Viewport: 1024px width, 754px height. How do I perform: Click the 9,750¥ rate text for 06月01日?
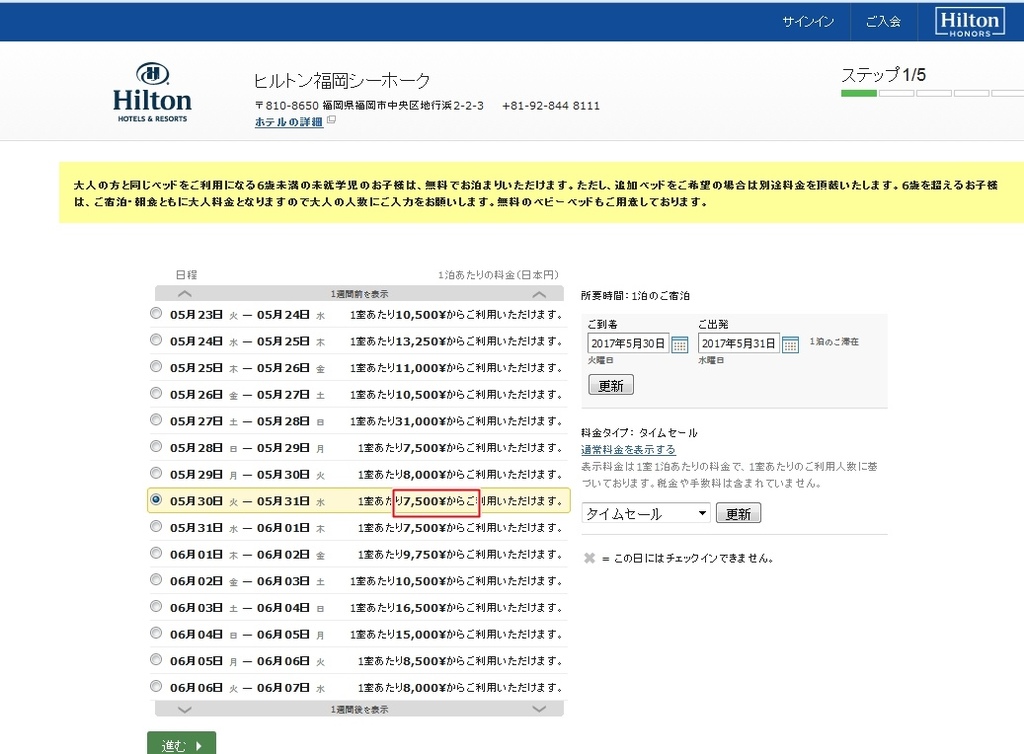[424, 554]
